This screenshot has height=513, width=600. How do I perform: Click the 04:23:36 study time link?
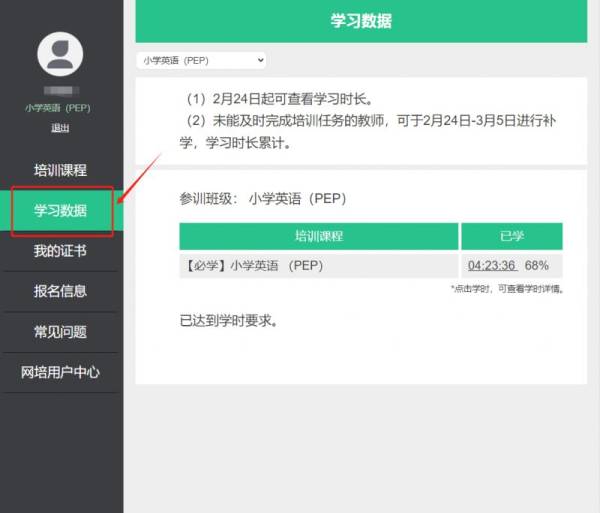point(492,265)
